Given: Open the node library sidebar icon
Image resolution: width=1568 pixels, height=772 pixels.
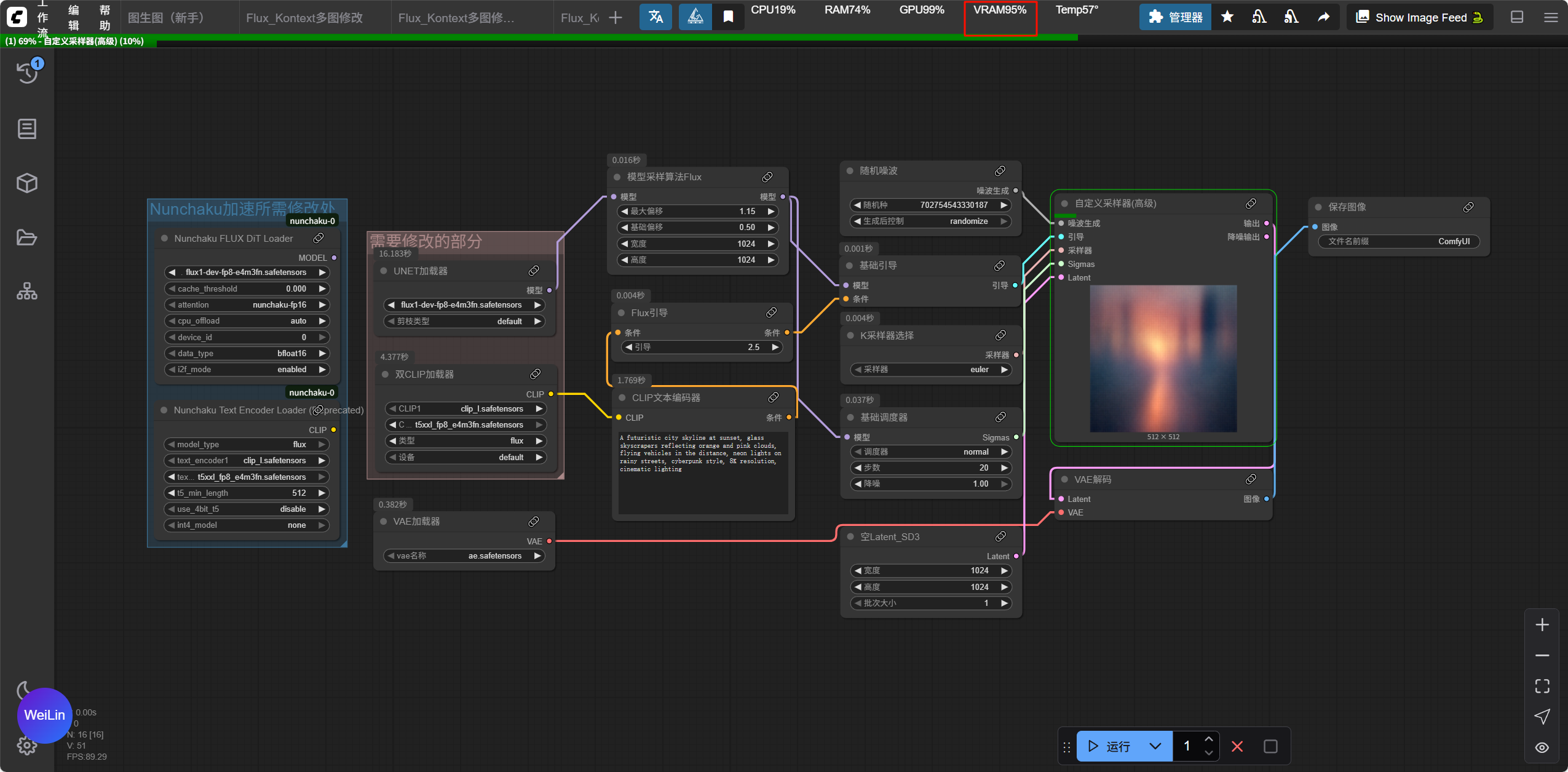Looking at the screenshot, I should [27, 129].
